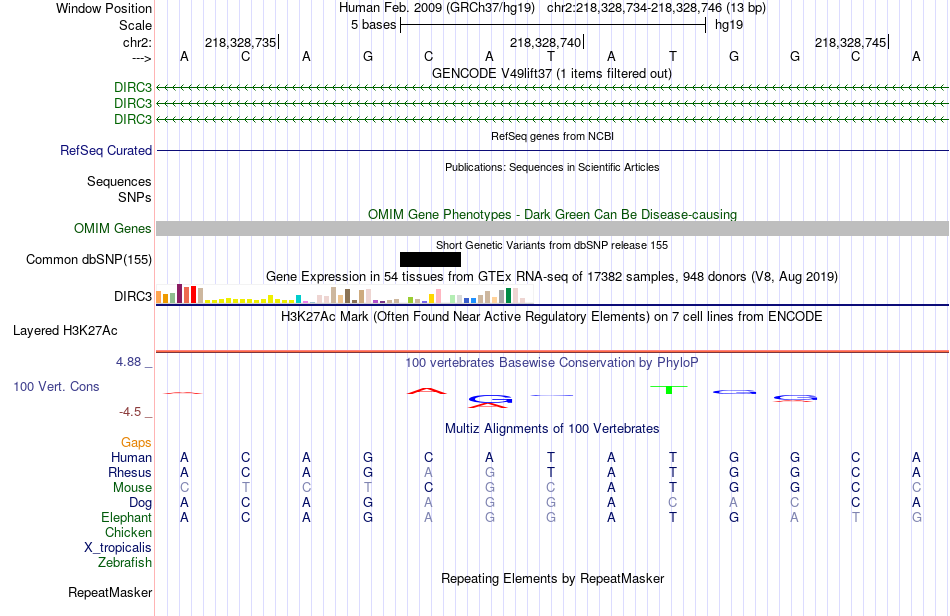Select the Zebrafish alignment row label

tap(125, 563)
